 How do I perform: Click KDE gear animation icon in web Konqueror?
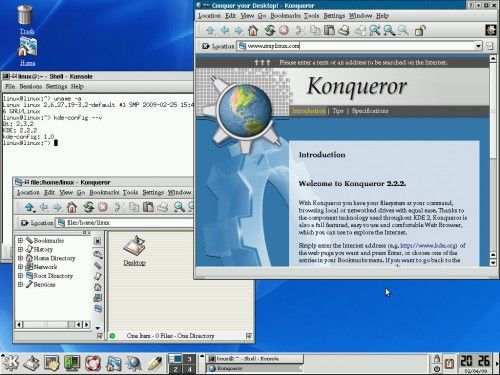[x=491, y=30]
